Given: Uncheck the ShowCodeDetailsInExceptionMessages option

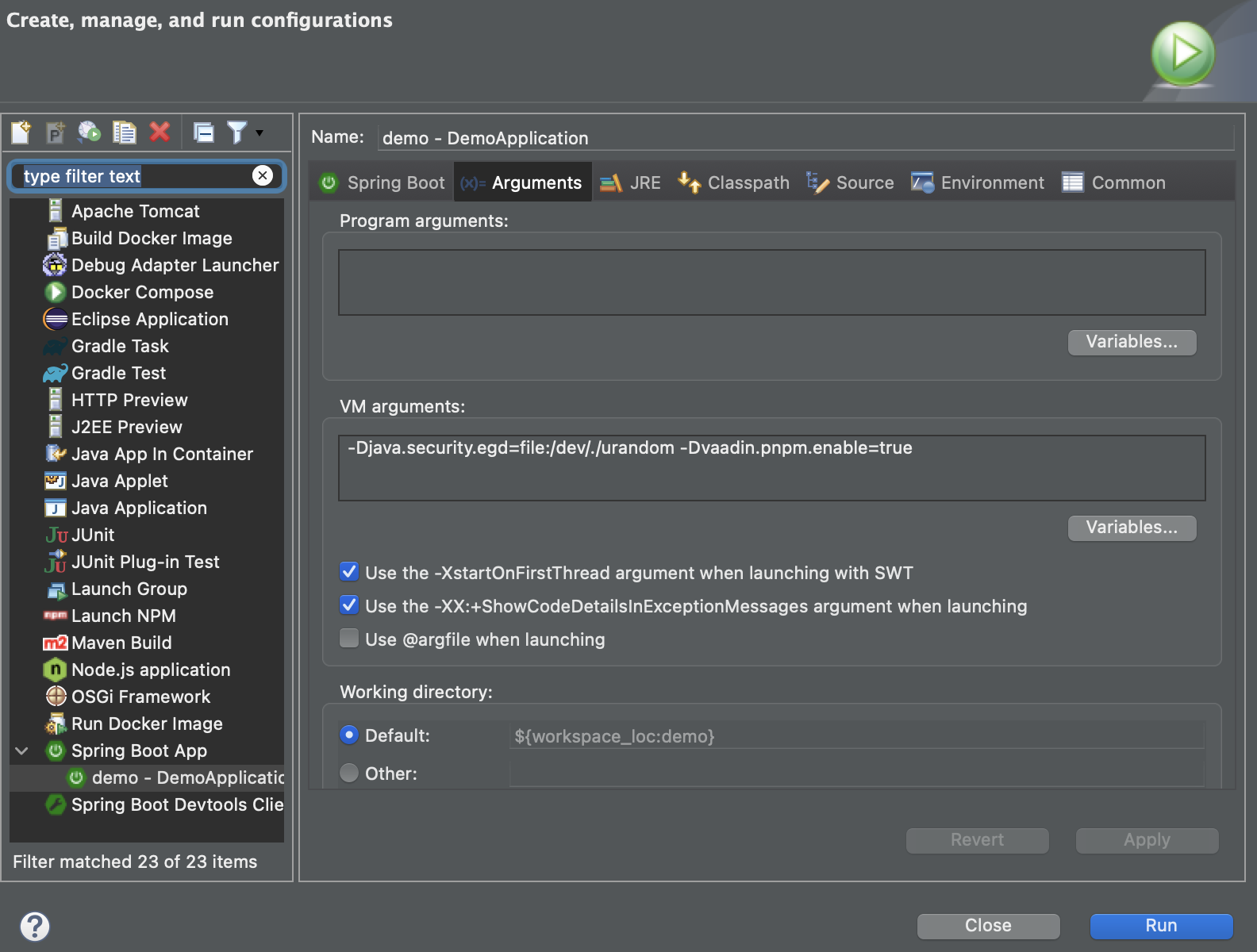Looking at the screenshot, I should tap(349, 605).
